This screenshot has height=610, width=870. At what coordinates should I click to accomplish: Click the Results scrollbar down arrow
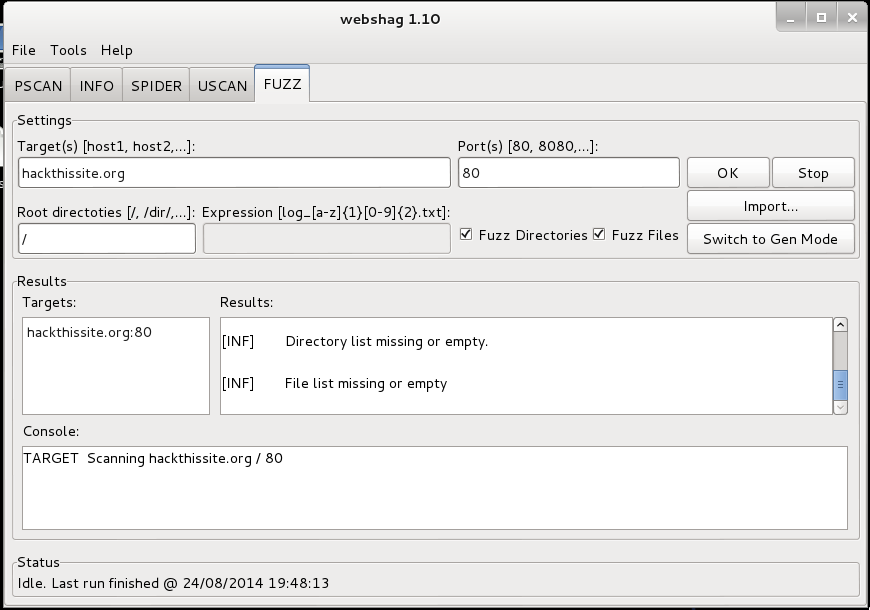point(838,406)
